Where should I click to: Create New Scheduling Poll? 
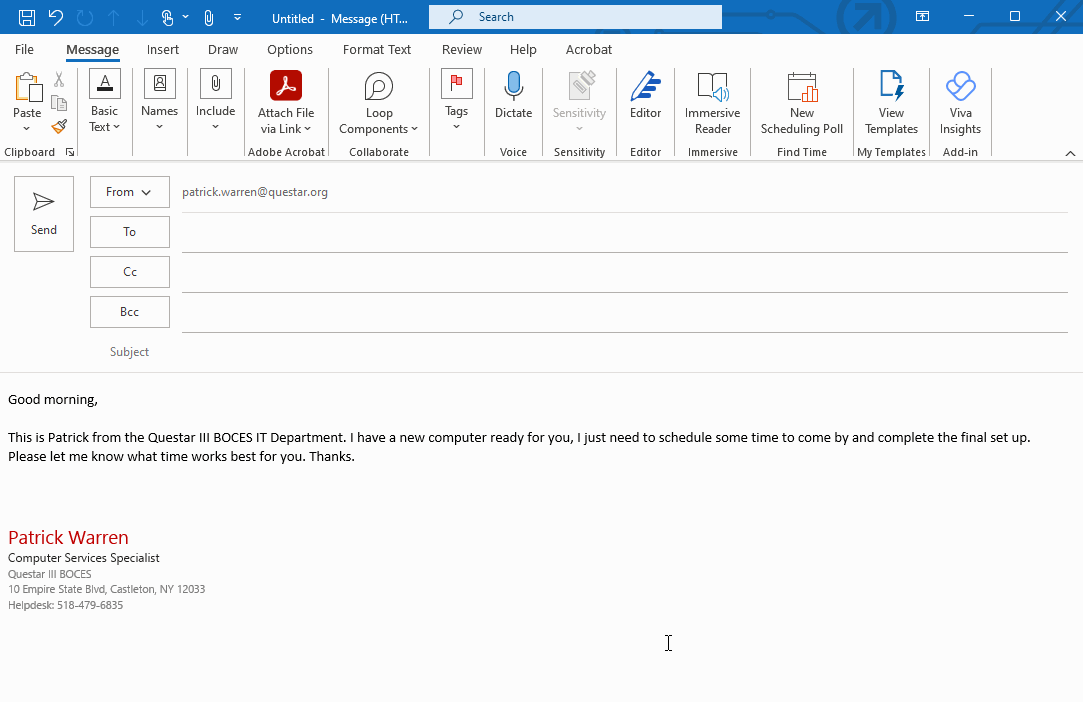802,104
